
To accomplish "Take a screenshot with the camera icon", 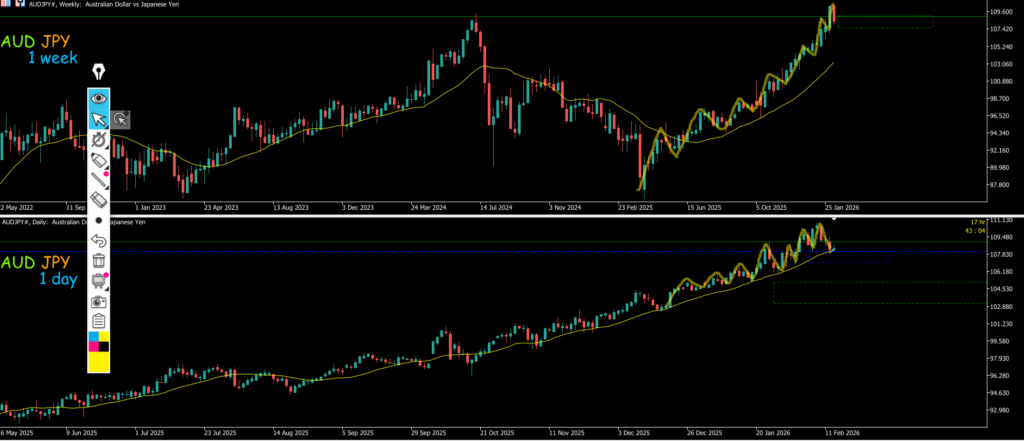I will click(99, 301).
